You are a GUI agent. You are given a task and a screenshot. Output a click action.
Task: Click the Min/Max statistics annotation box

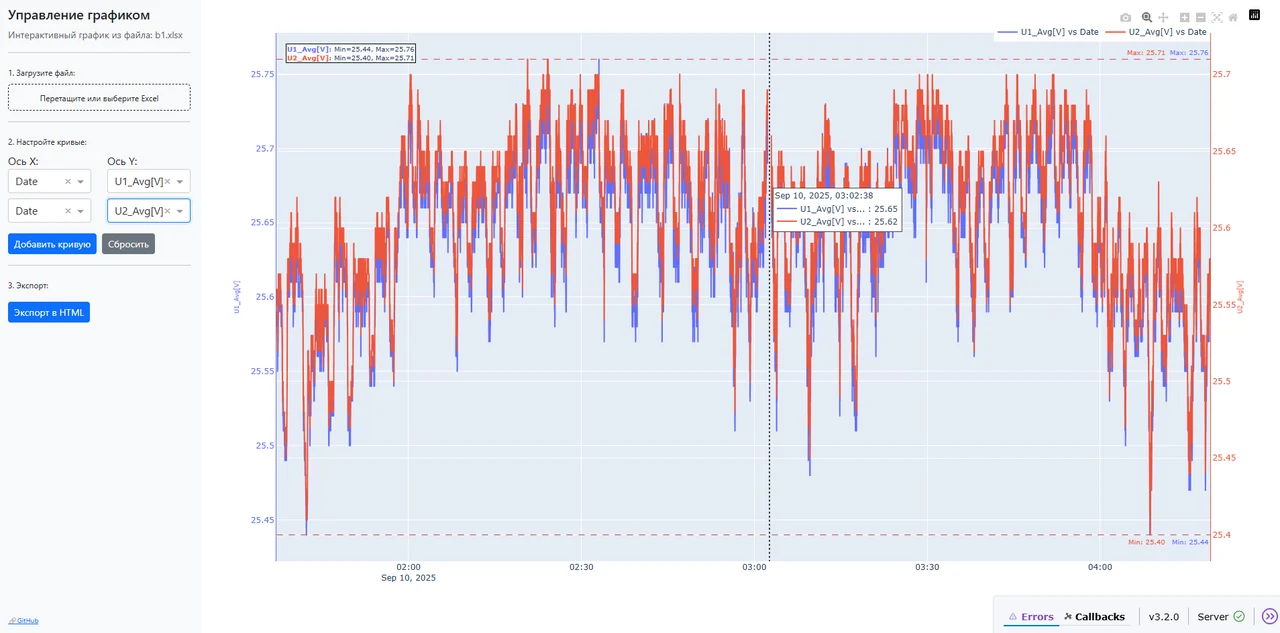[350, 54]
